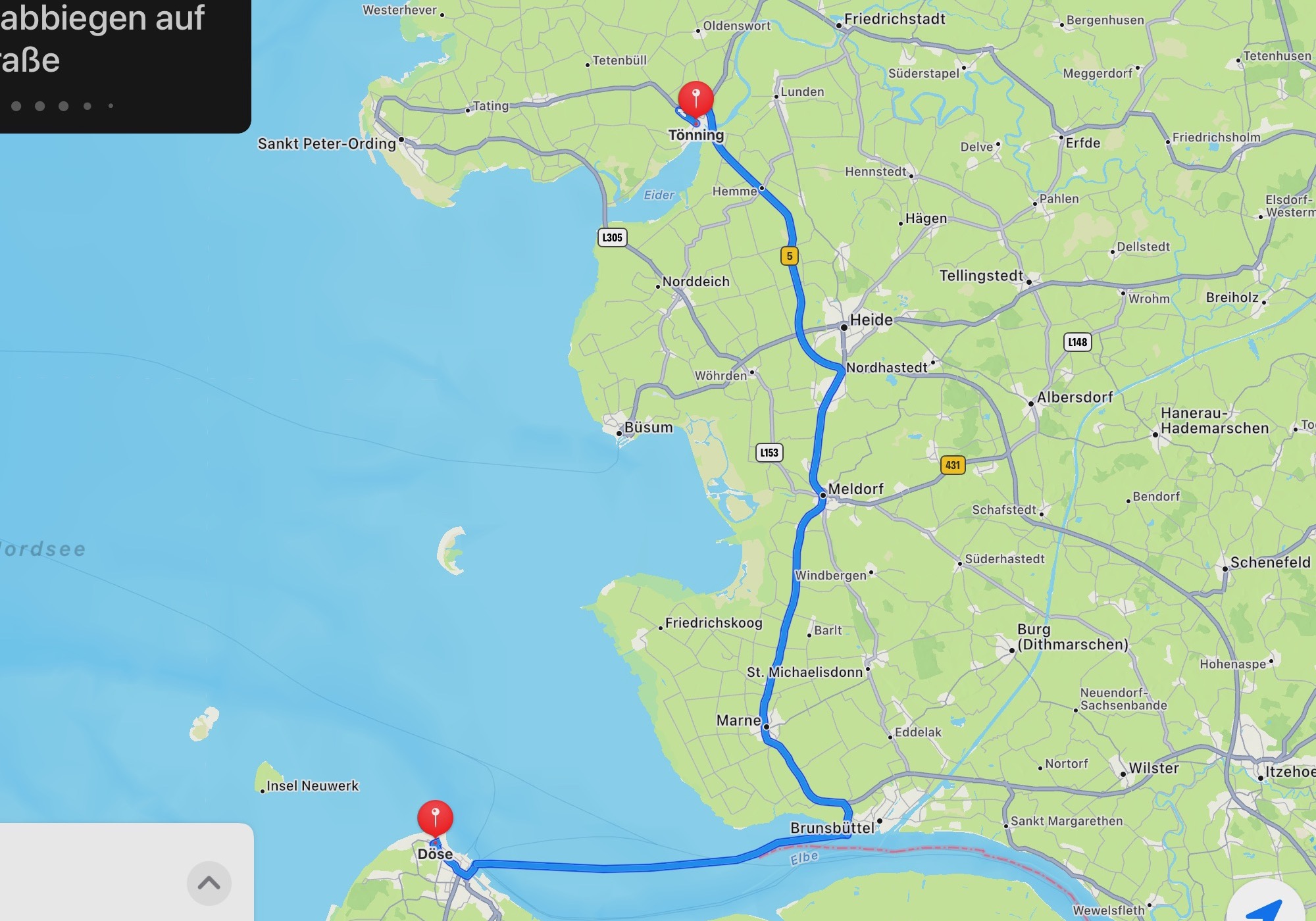
Task: Click the yellow 431 road shield
Action: [x=953, y=465]
